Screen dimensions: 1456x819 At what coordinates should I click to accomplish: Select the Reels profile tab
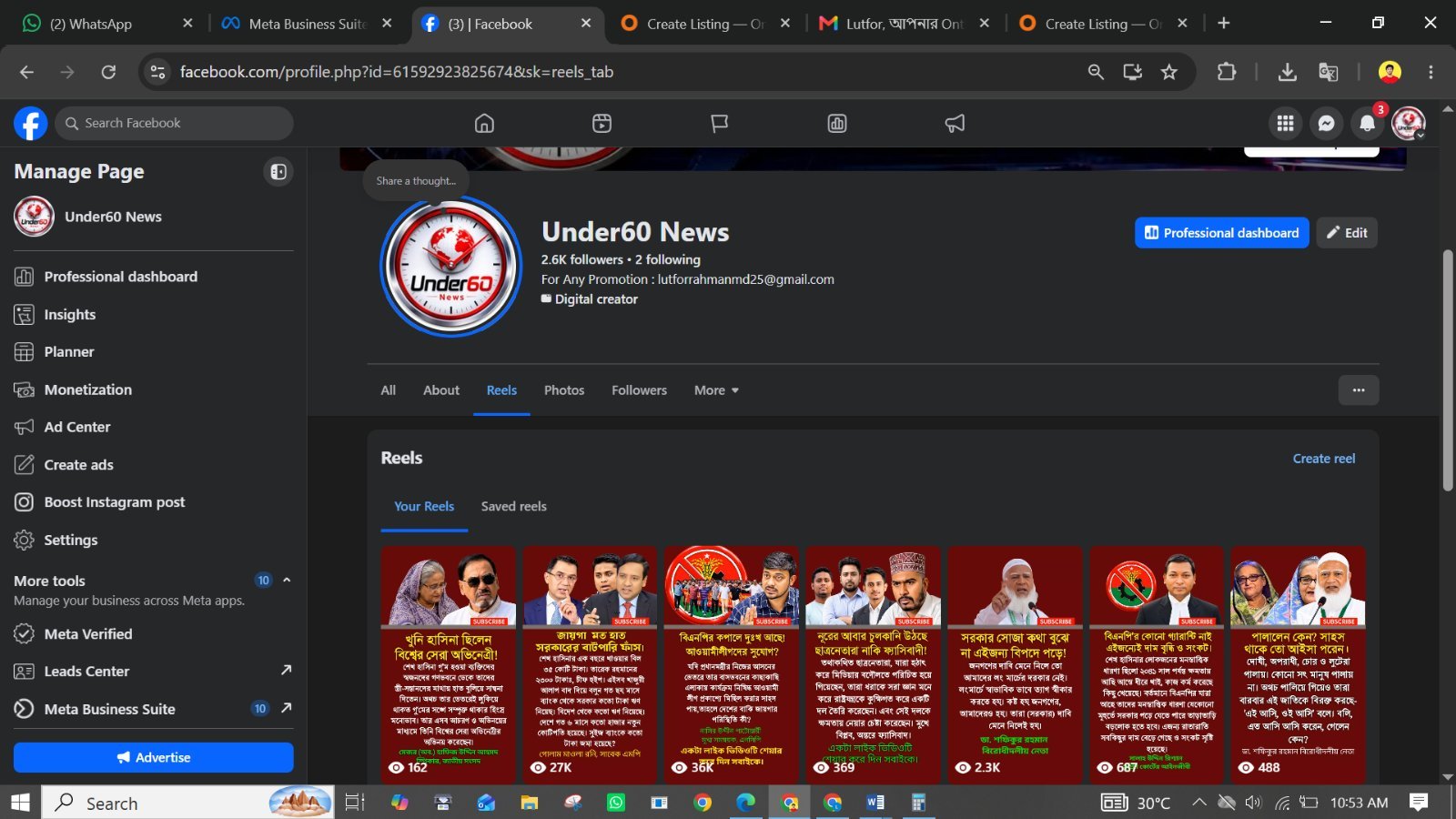(x=501, y=389)
